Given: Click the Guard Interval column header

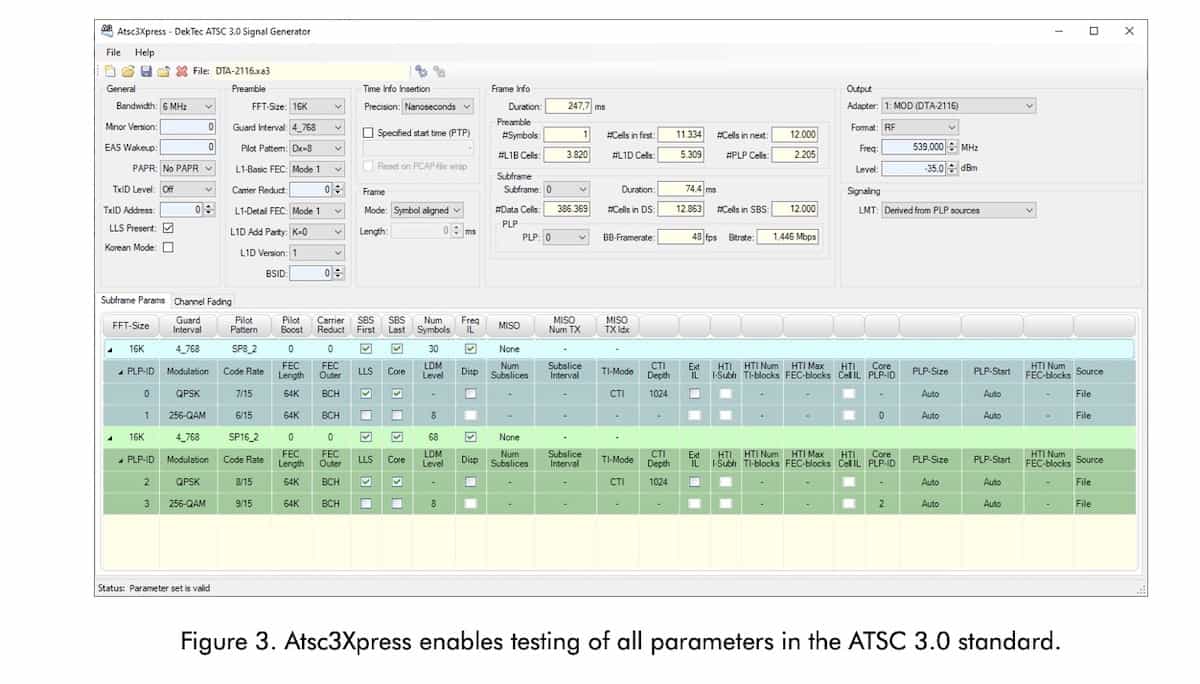Looking at the screenshot, I should tap(187, 325).
